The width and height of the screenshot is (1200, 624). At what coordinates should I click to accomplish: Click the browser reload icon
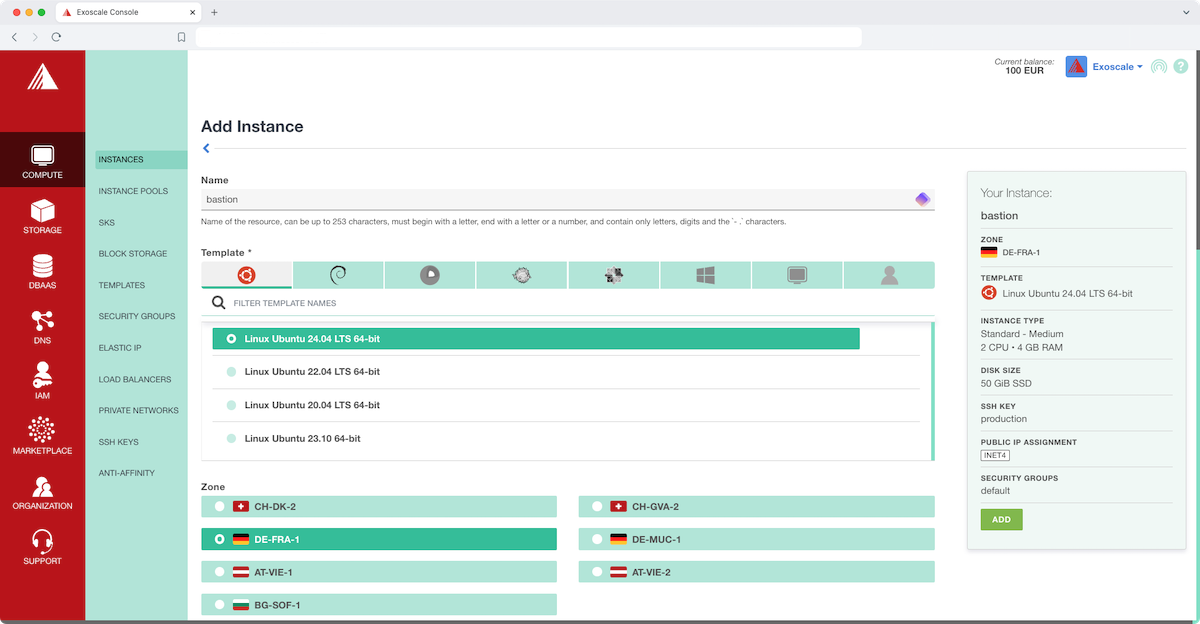56,37
